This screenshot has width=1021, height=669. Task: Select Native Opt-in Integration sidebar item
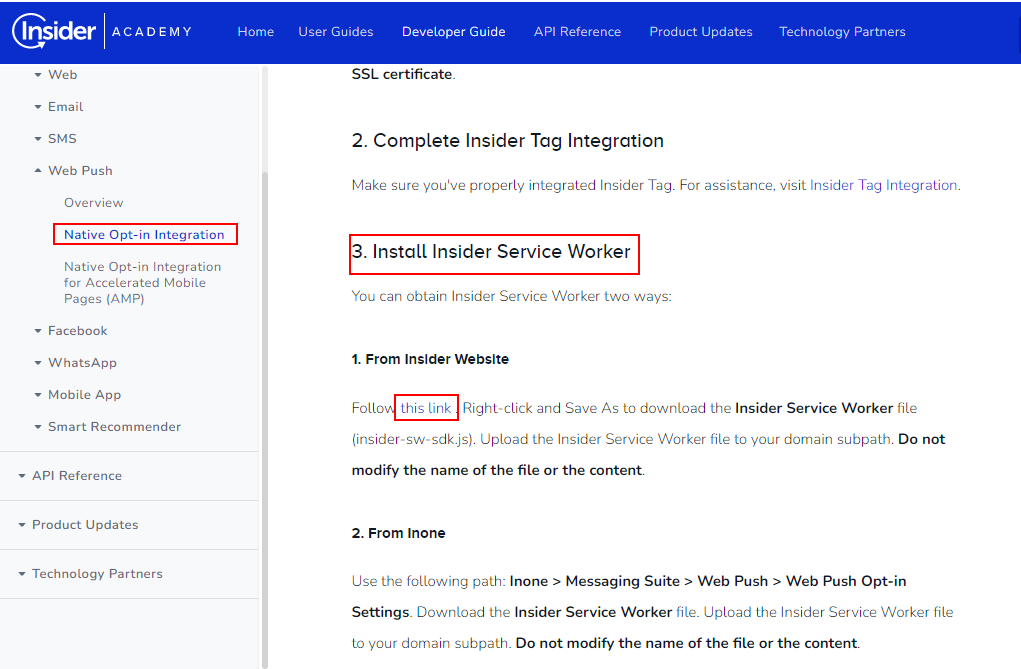coord(144,235)
